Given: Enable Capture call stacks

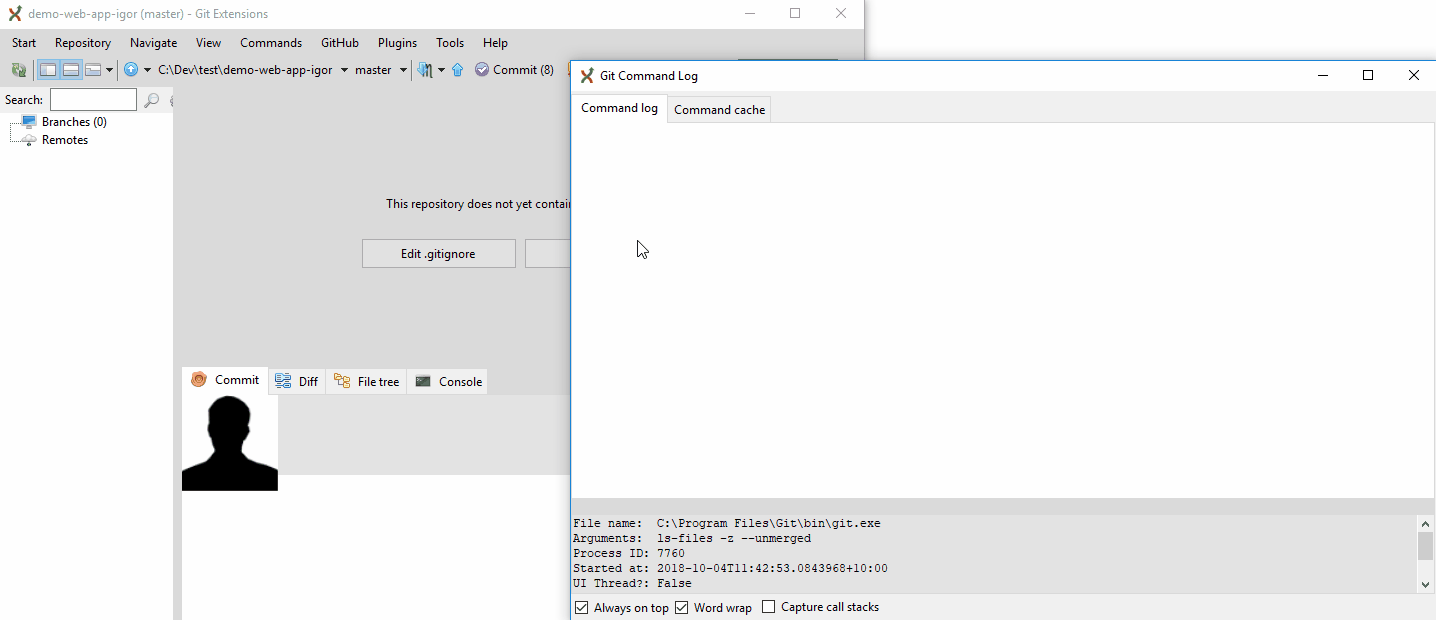Looking at the screenshot, I should coord(768,607).
